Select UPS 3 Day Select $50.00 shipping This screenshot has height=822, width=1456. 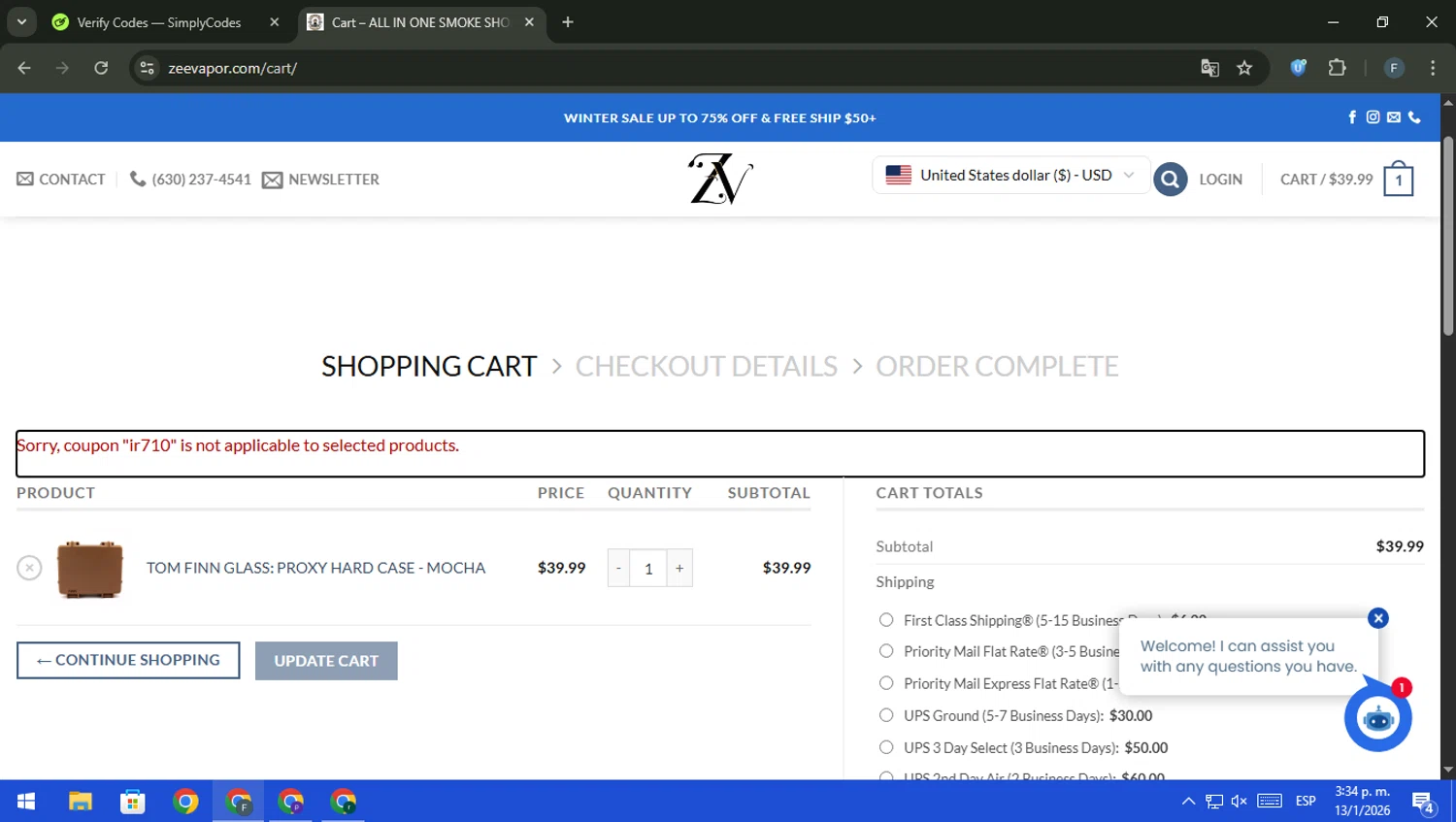coord(886,747)
